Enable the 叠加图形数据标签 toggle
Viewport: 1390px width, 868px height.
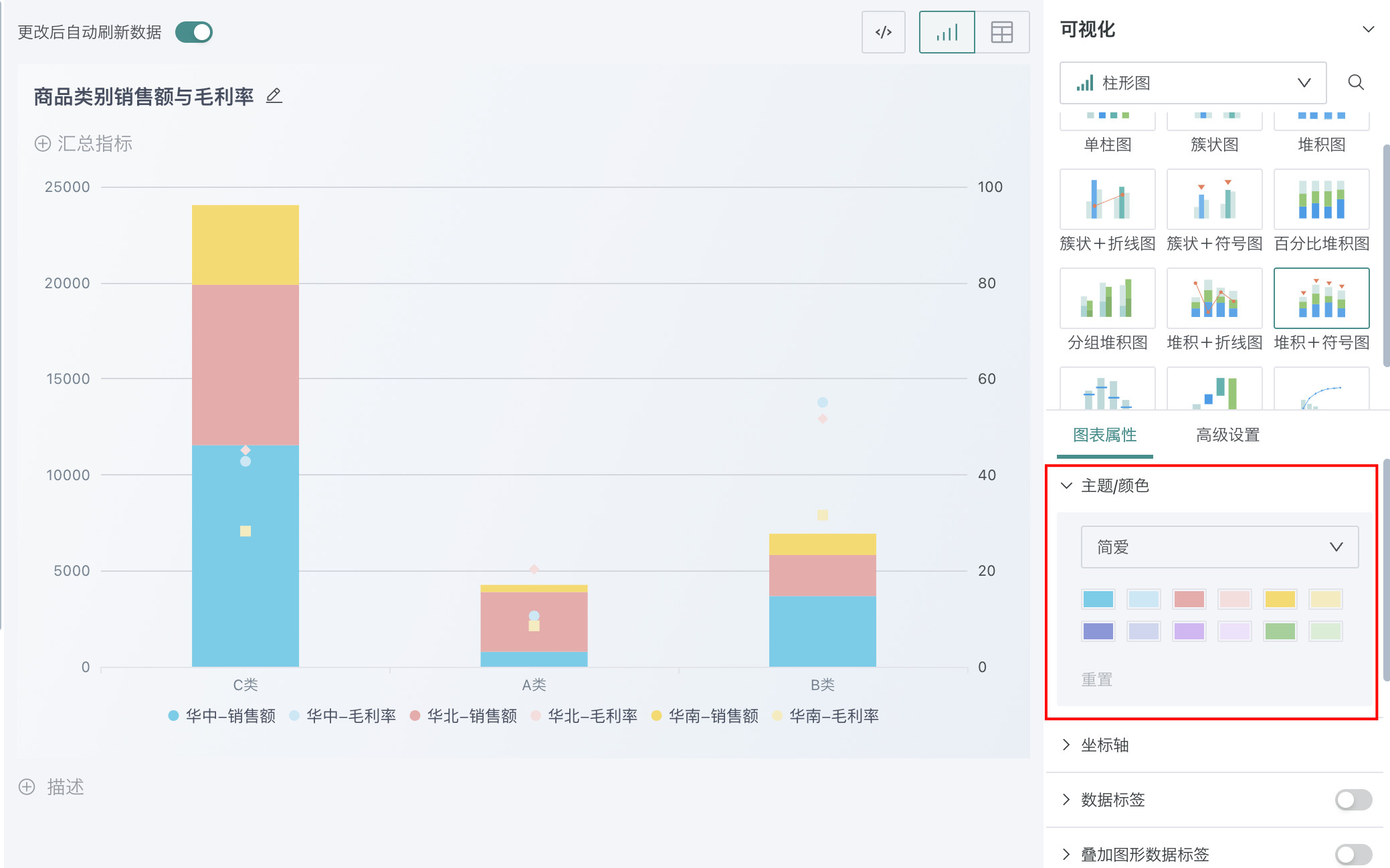pyautogui.click(x=1353, y=854)
